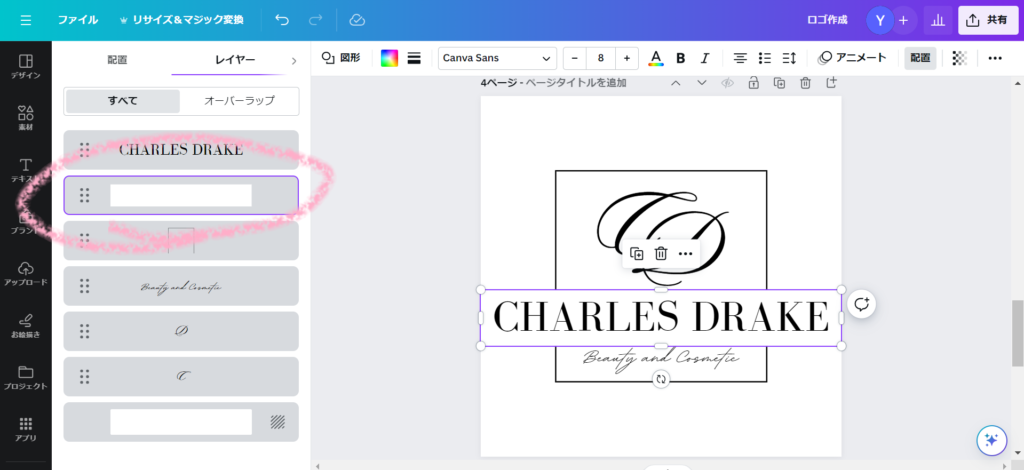1024x470 pixels.
Task: Open the 図形 shape options
Action: click(341, 58)
